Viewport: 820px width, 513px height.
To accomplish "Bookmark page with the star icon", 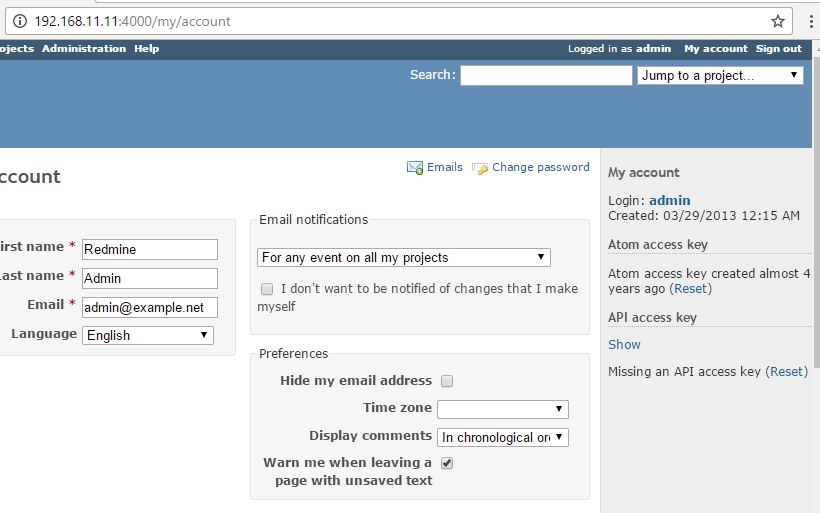I will pyautogui.click(x=778, y=21).
